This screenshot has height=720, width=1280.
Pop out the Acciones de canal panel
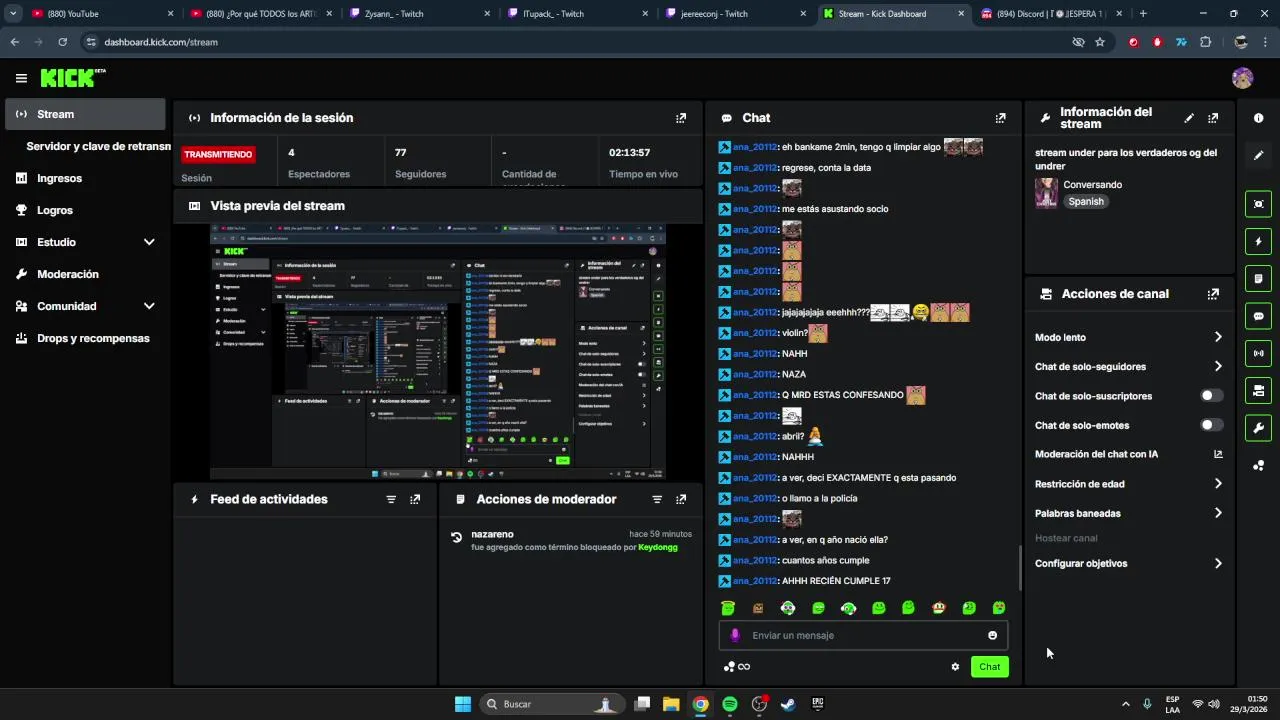(x=1213, y=294)
